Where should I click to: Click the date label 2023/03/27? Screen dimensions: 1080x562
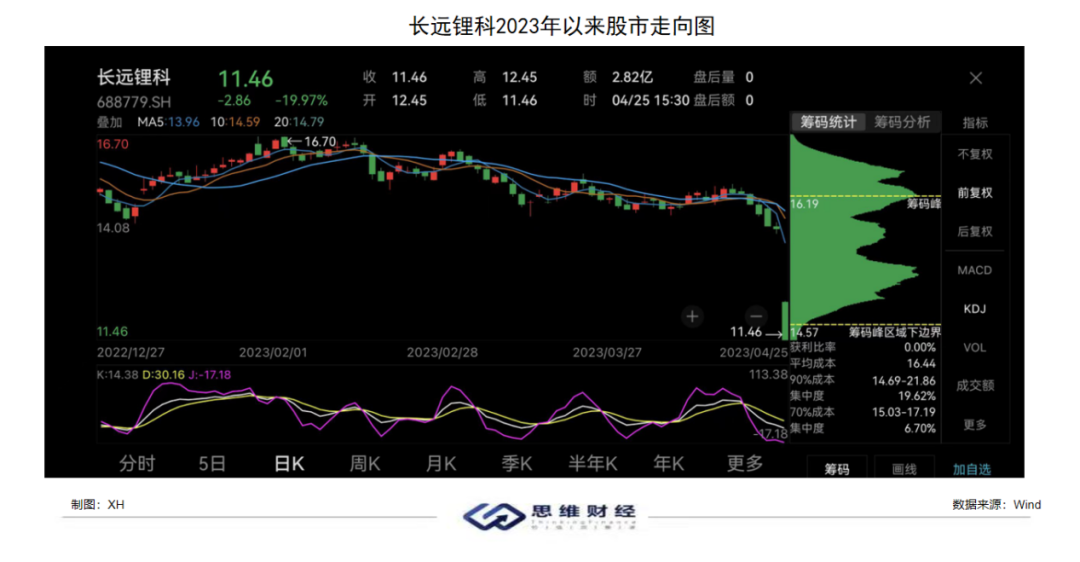(x=607, y=353)
